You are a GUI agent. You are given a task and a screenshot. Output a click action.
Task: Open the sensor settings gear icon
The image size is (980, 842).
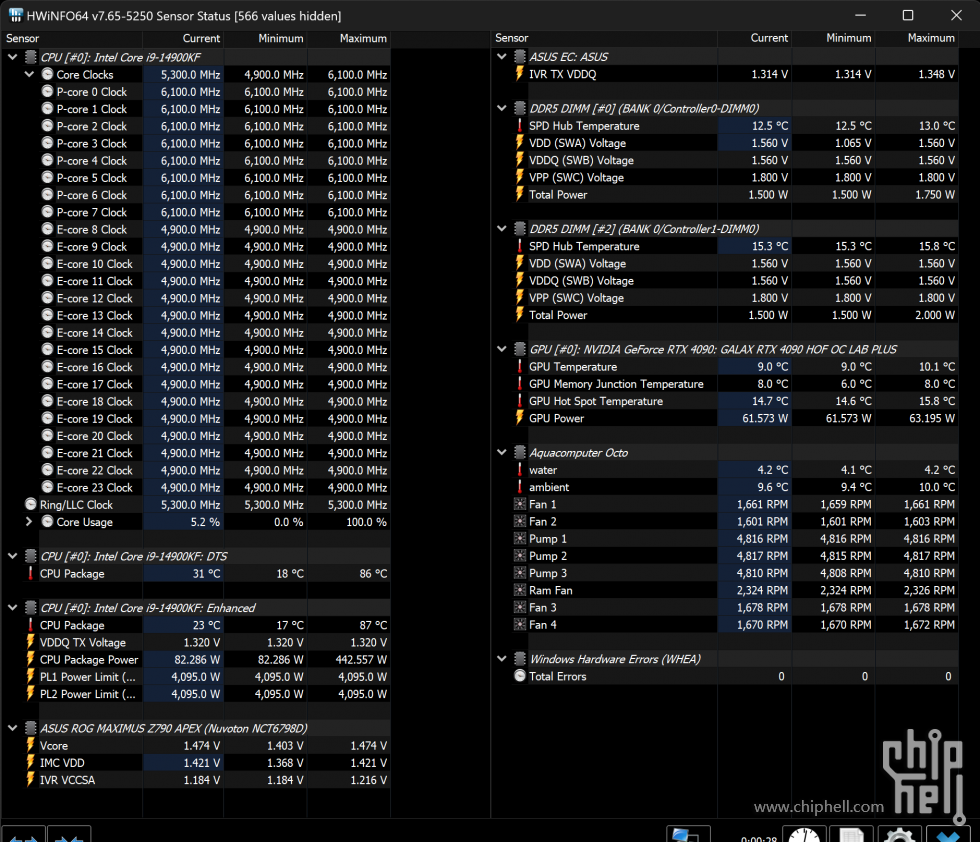(899, 834)
